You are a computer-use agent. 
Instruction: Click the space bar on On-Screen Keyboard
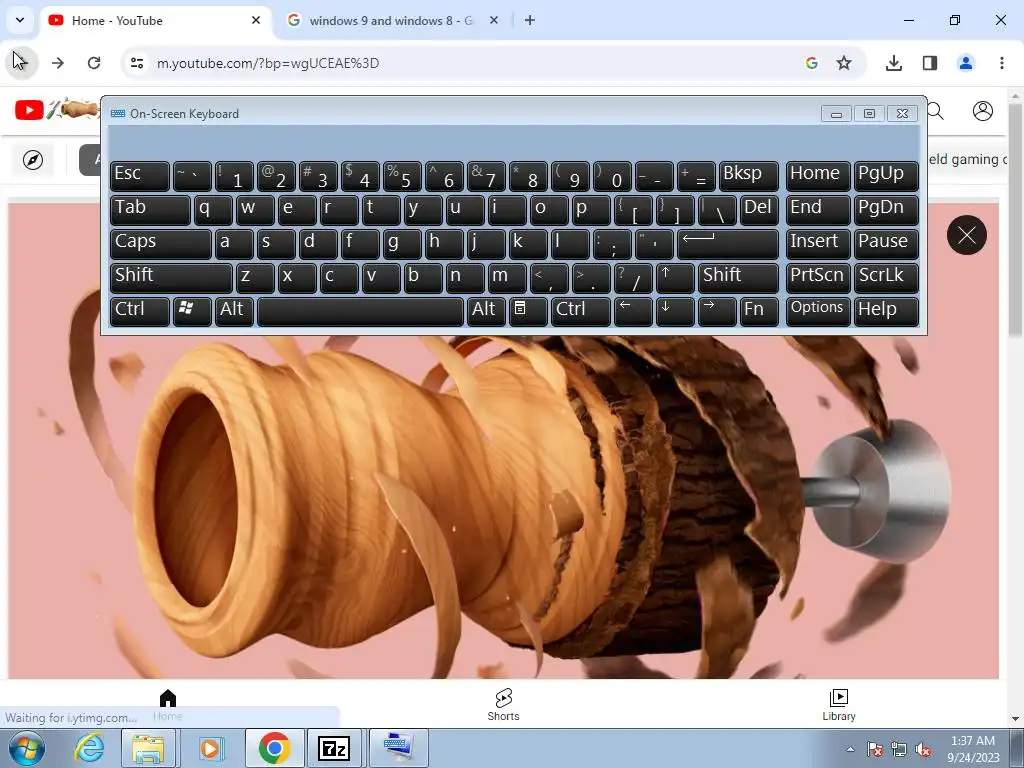pyautogui.click(x=360, y=312)
